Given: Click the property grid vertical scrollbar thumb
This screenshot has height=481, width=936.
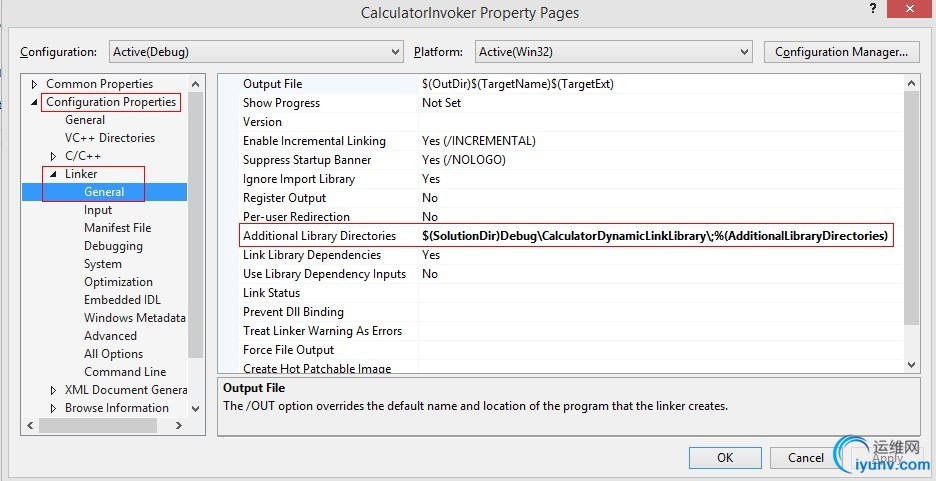Looking at the screenshot, I should [x=912, y=209].
